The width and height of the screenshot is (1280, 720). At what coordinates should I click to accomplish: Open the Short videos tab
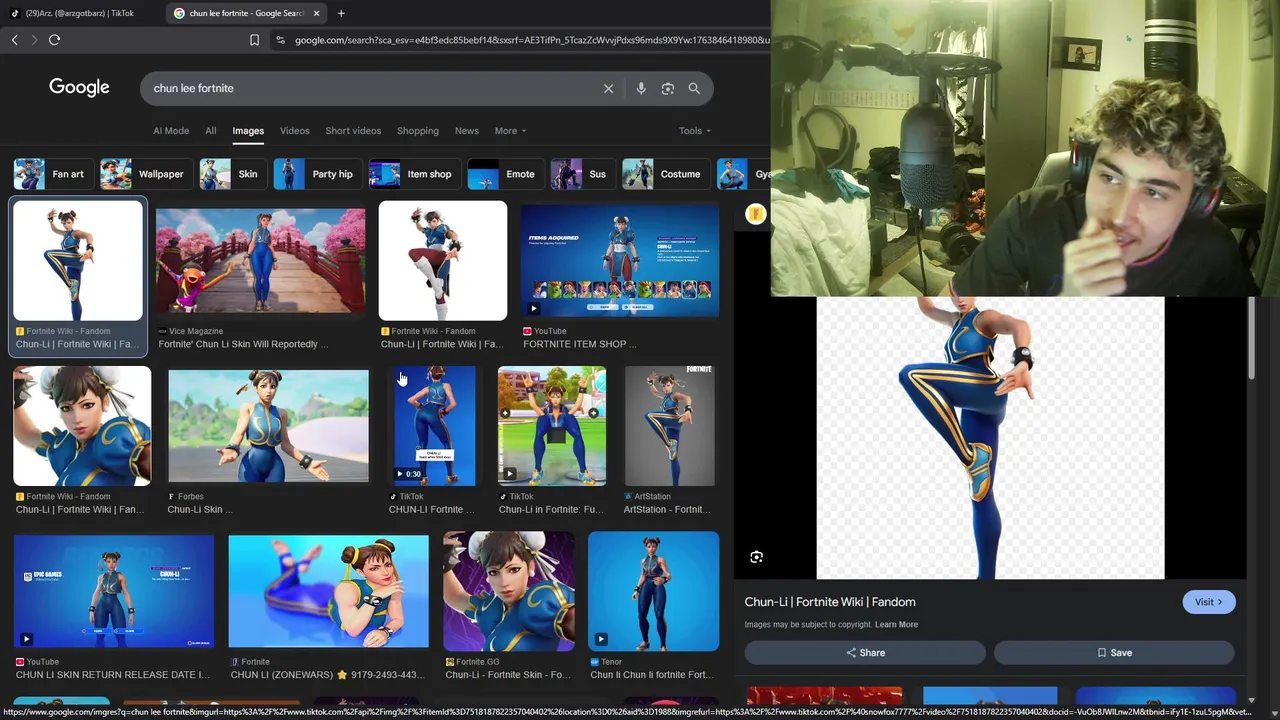coord(353,131)
